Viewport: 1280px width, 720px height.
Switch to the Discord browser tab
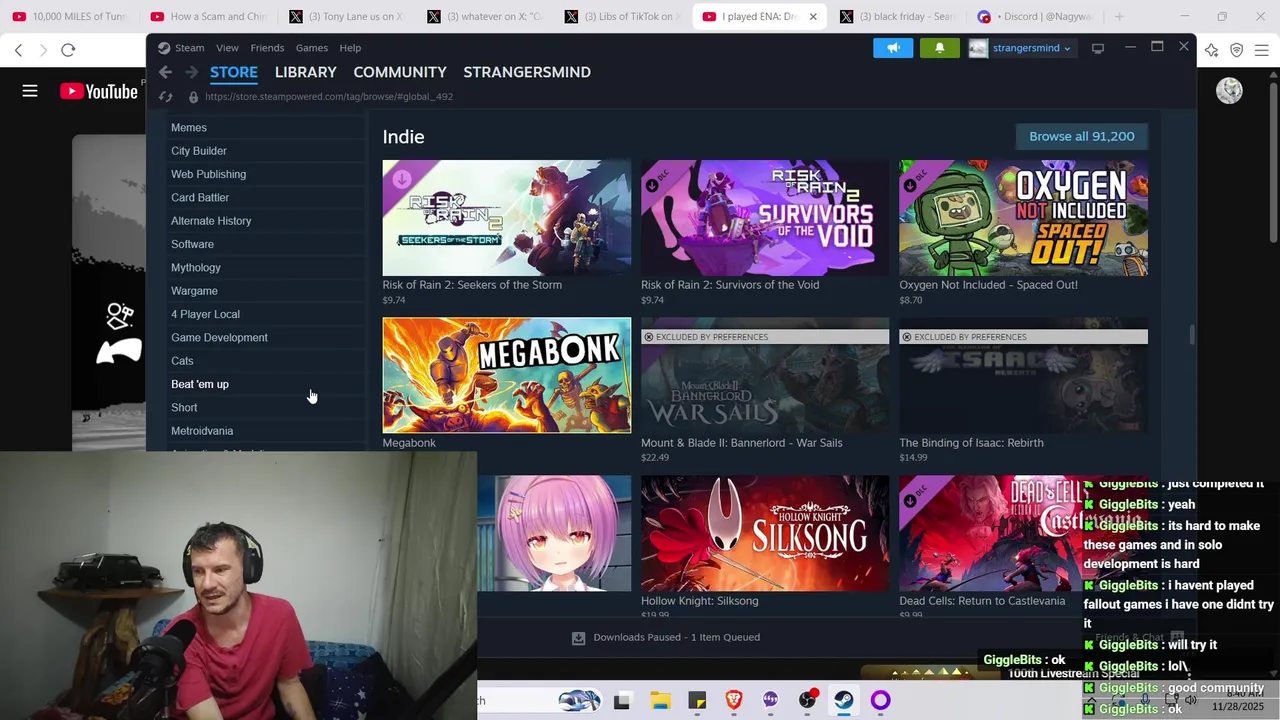tap(1035, 17)
